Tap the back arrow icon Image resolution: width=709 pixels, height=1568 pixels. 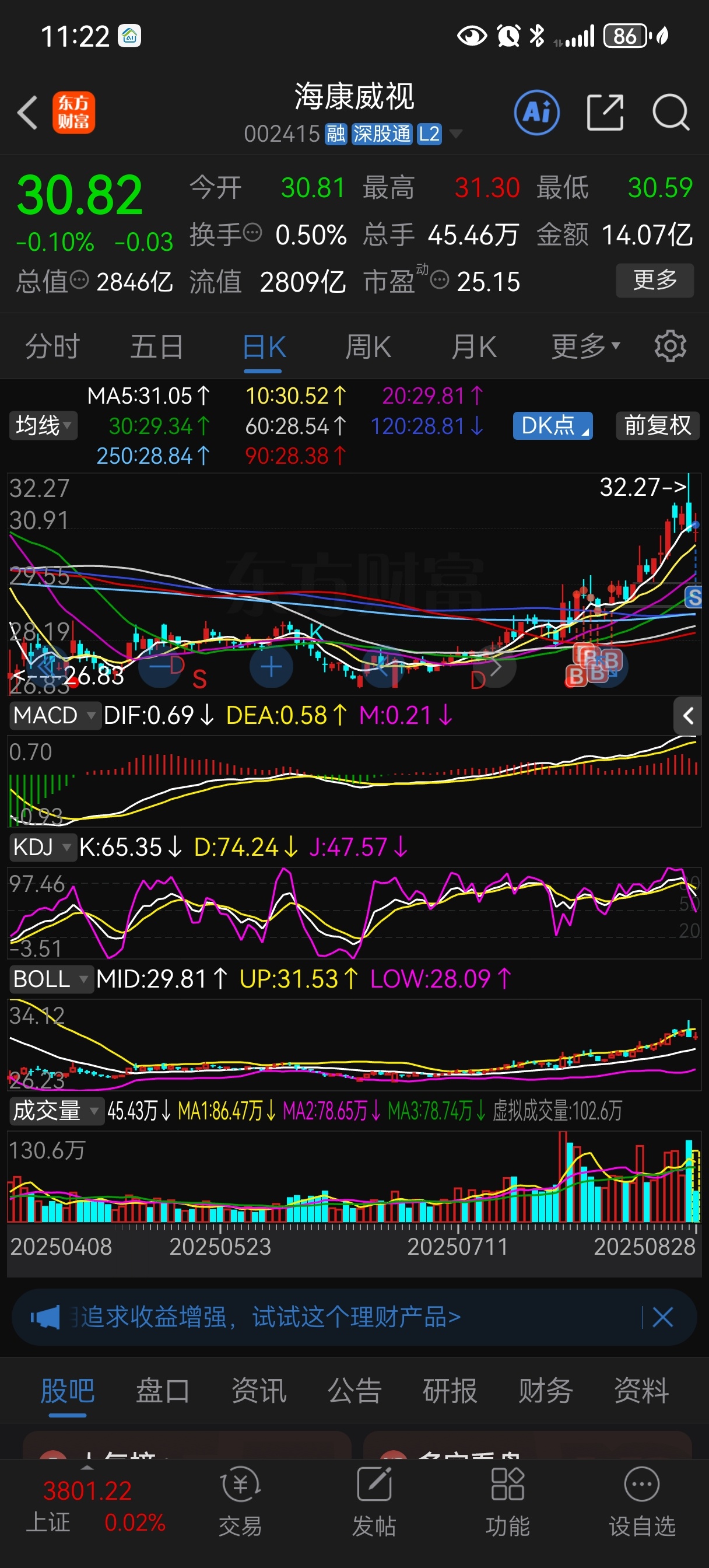click(x=28, y=113)
